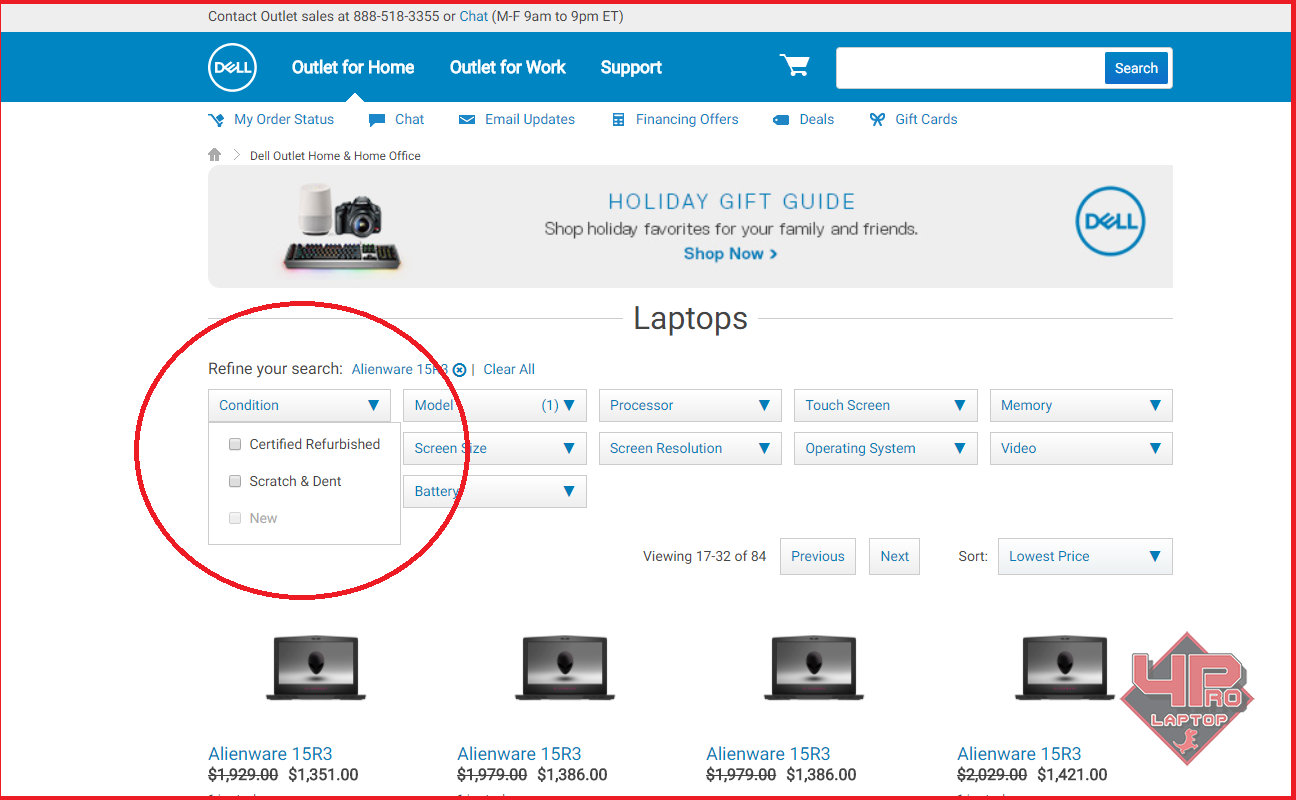The height and width of the screenshot is (800, 1296).
Task: Click the Chat link in the contact bar
Action: (474, 17)
